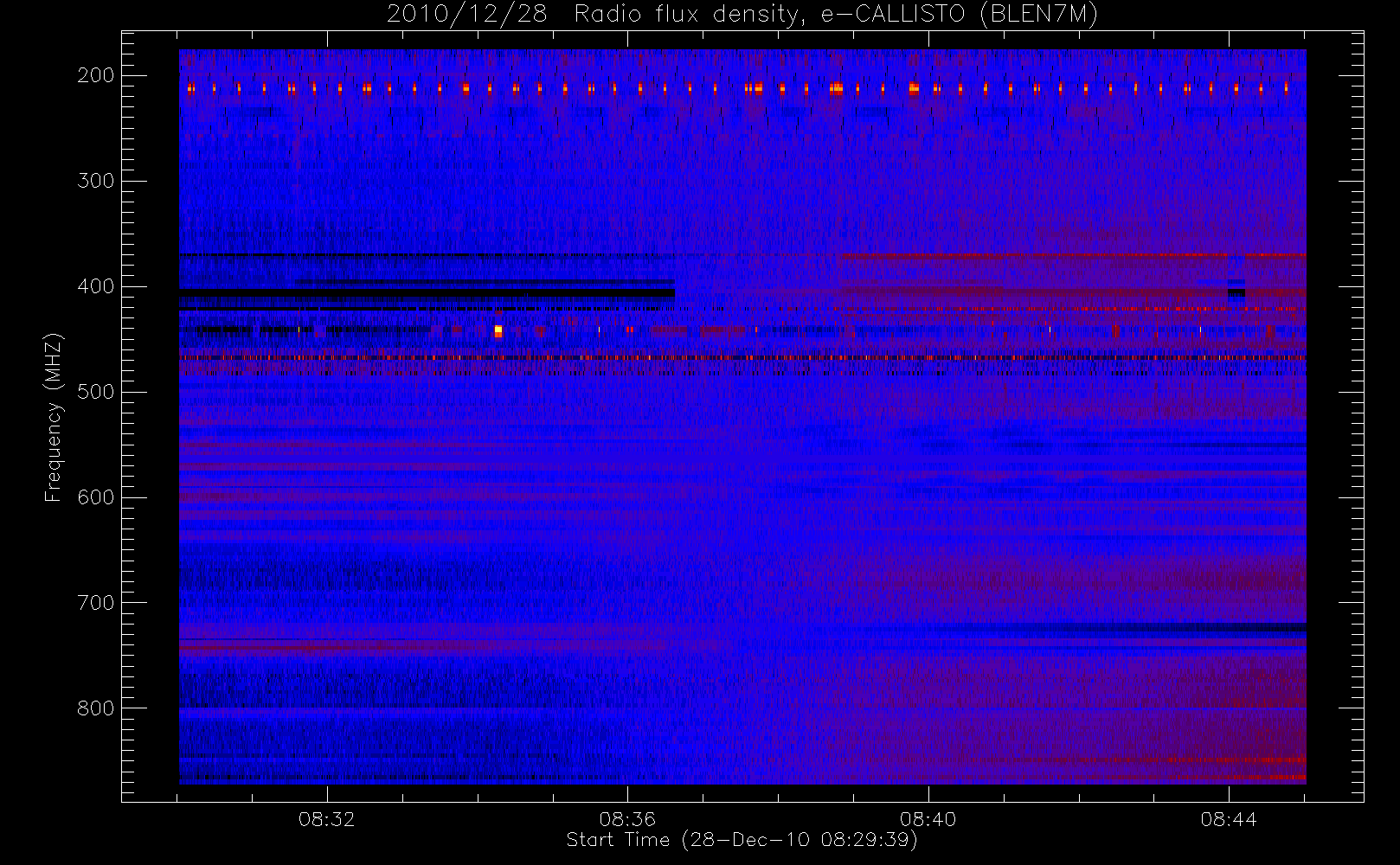Click the 700 frequency tick label
1400x865 pixels.
95,603
